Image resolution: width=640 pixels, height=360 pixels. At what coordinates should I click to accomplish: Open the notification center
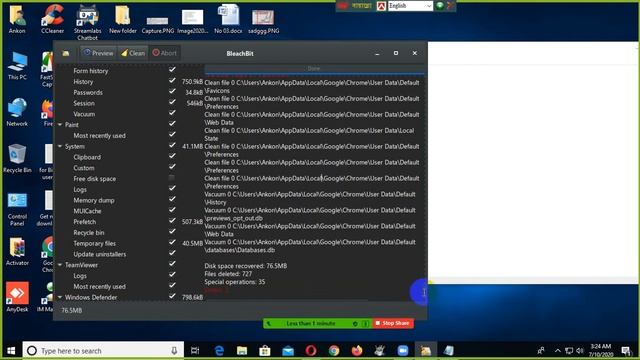tap(626, 351)
